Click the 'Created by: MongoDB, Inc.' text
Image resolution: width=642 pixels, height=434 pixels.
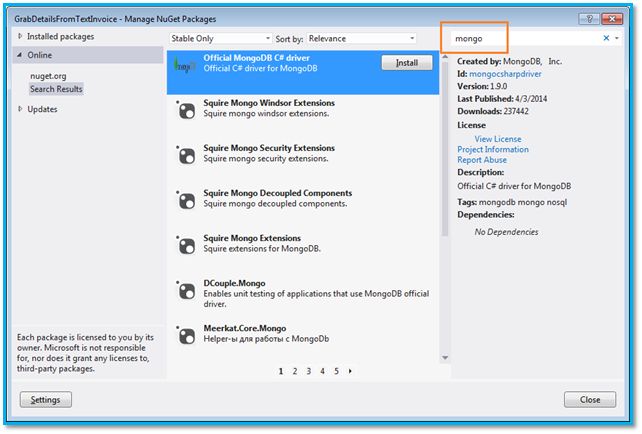click(x=509, y=61)
